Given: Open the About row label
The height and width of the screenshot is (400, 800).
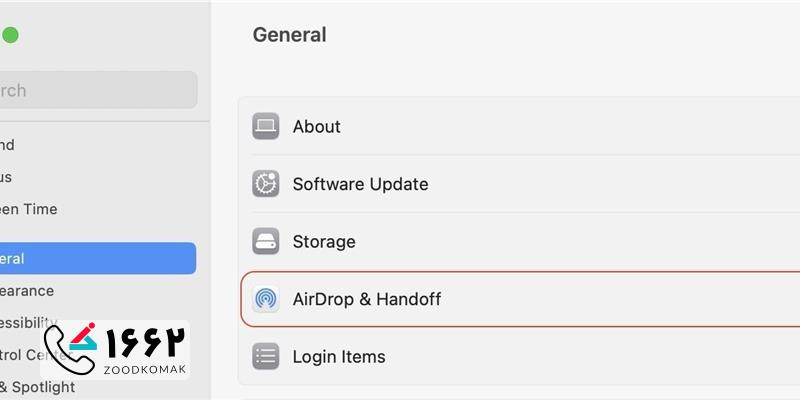Looking at the screenshot, I should pos(317,127).
